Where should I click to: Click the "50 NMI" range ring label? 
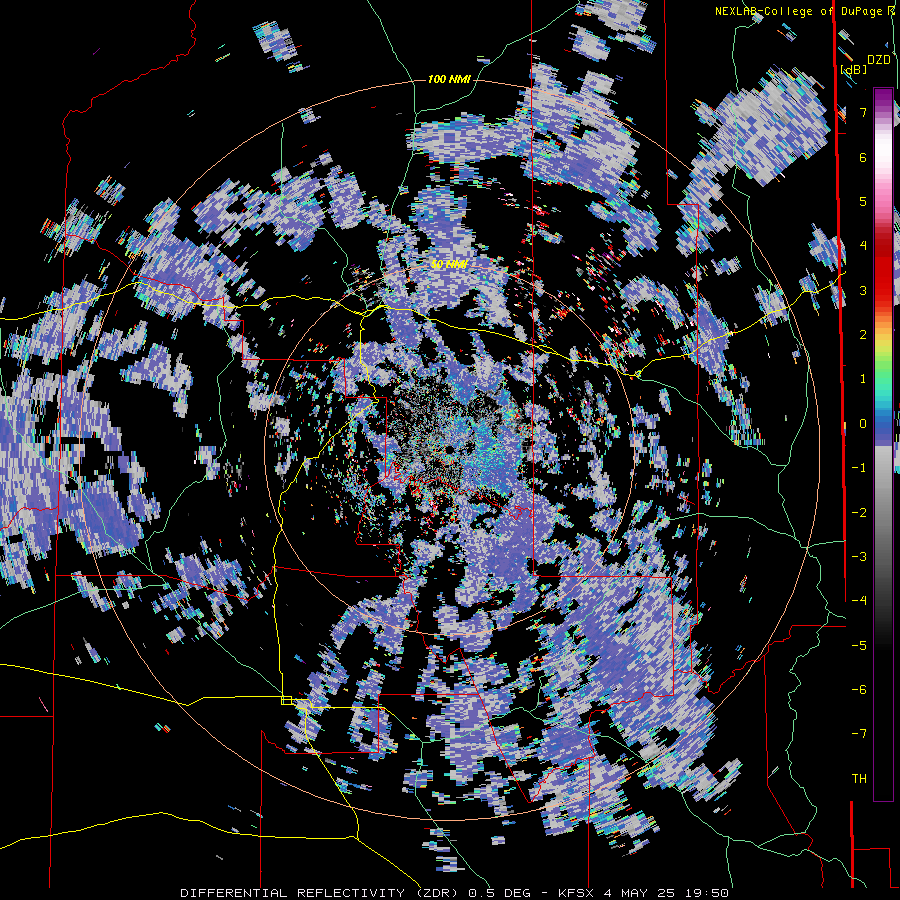point(449,265)
